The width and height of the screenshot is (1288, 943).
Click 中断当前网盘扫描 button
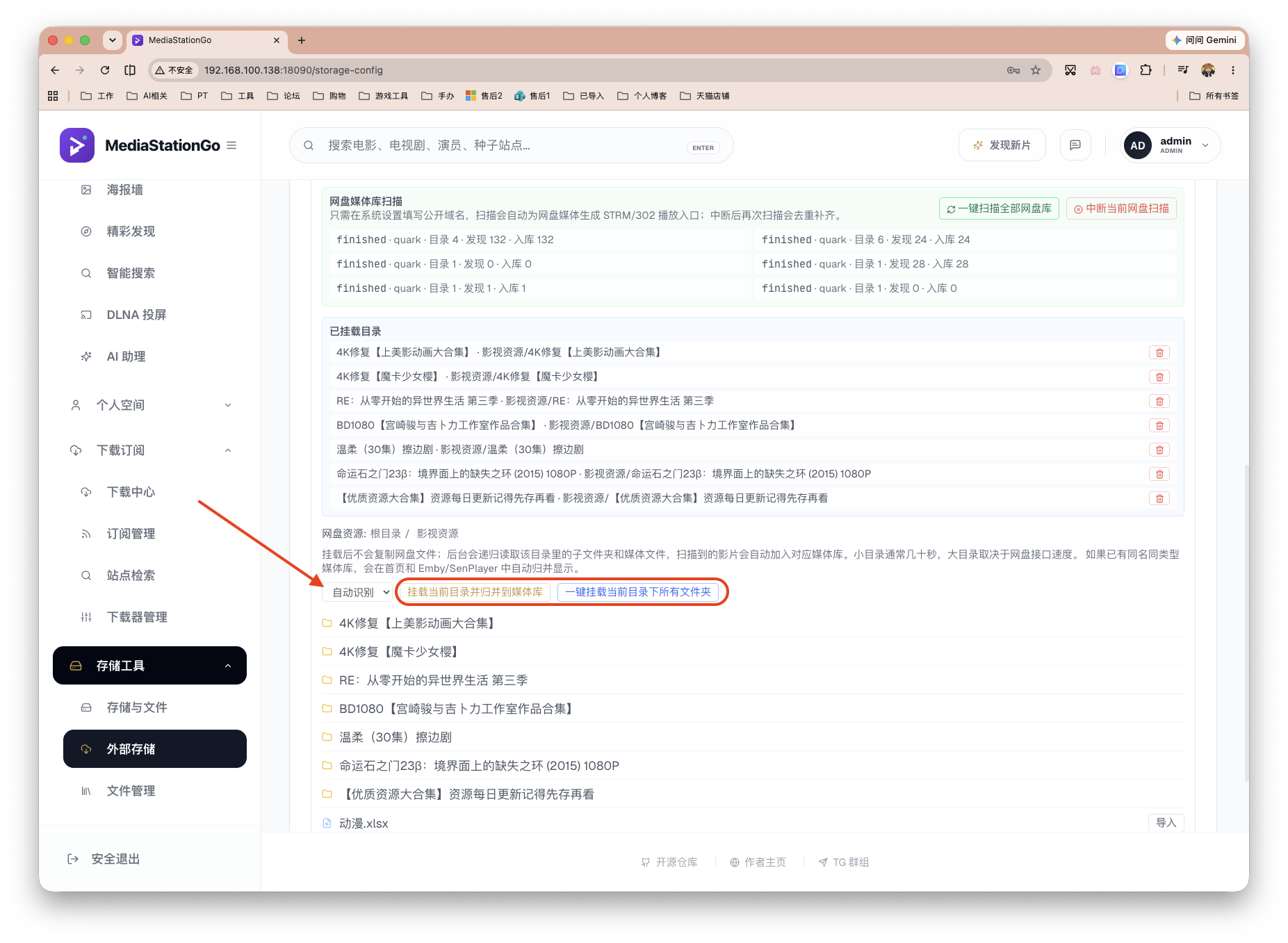pyautogui.click(x=1121, y=208)
